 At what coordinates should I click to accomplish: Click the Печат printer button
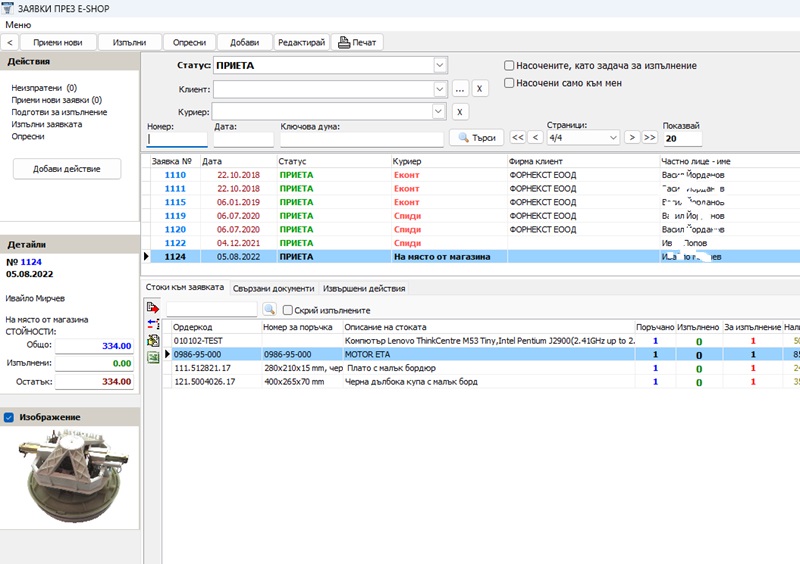tap(357, 42)
